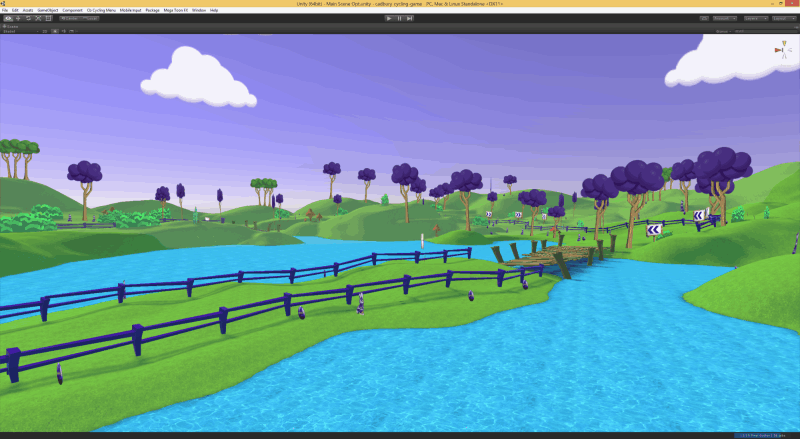The width and height of the screenshot is (800, 439).
Task: Open the Layout dropdown
Action: click(783, 18)
